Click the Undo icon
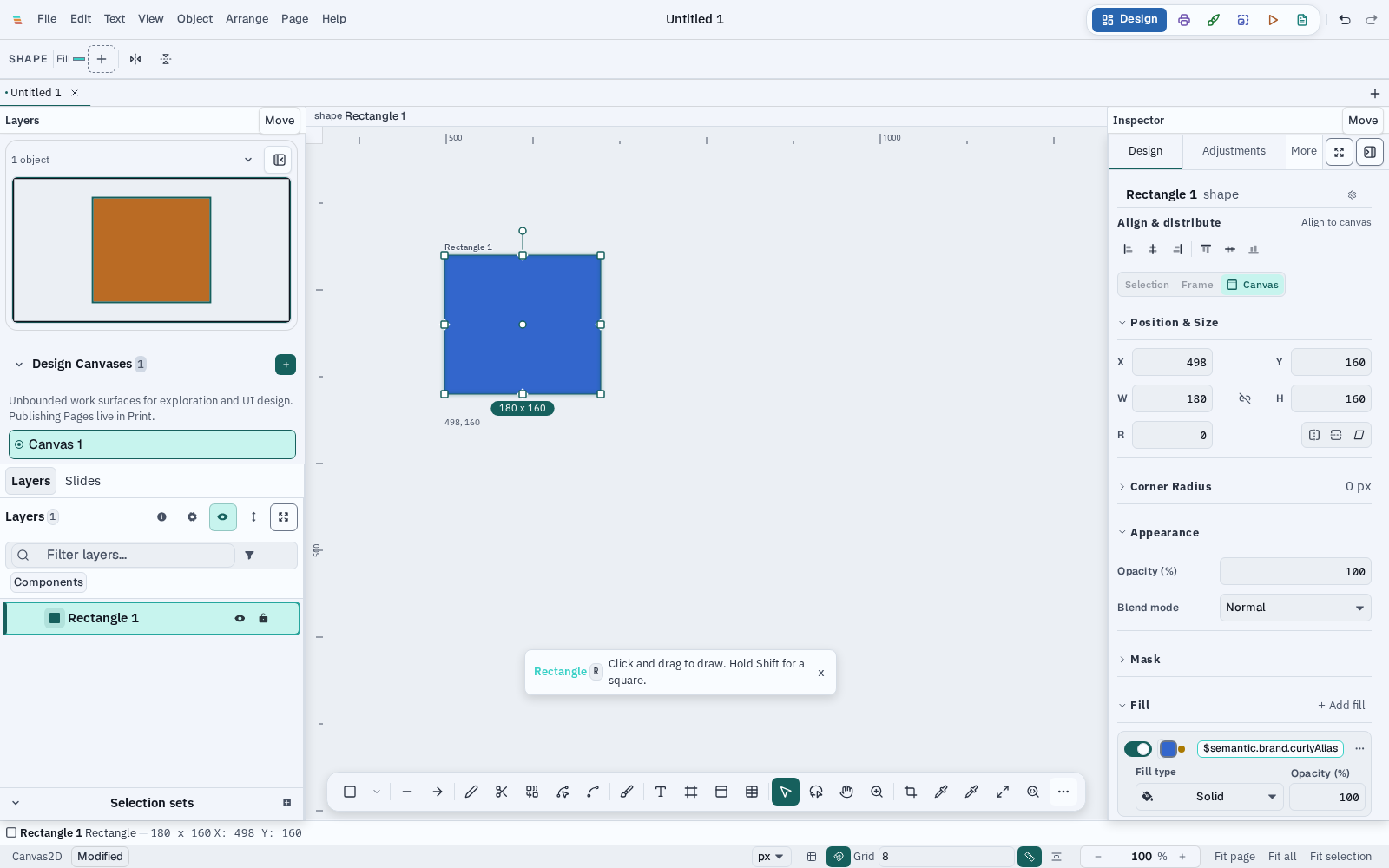Screen dimensions: 1389x868 (1345, 19)
